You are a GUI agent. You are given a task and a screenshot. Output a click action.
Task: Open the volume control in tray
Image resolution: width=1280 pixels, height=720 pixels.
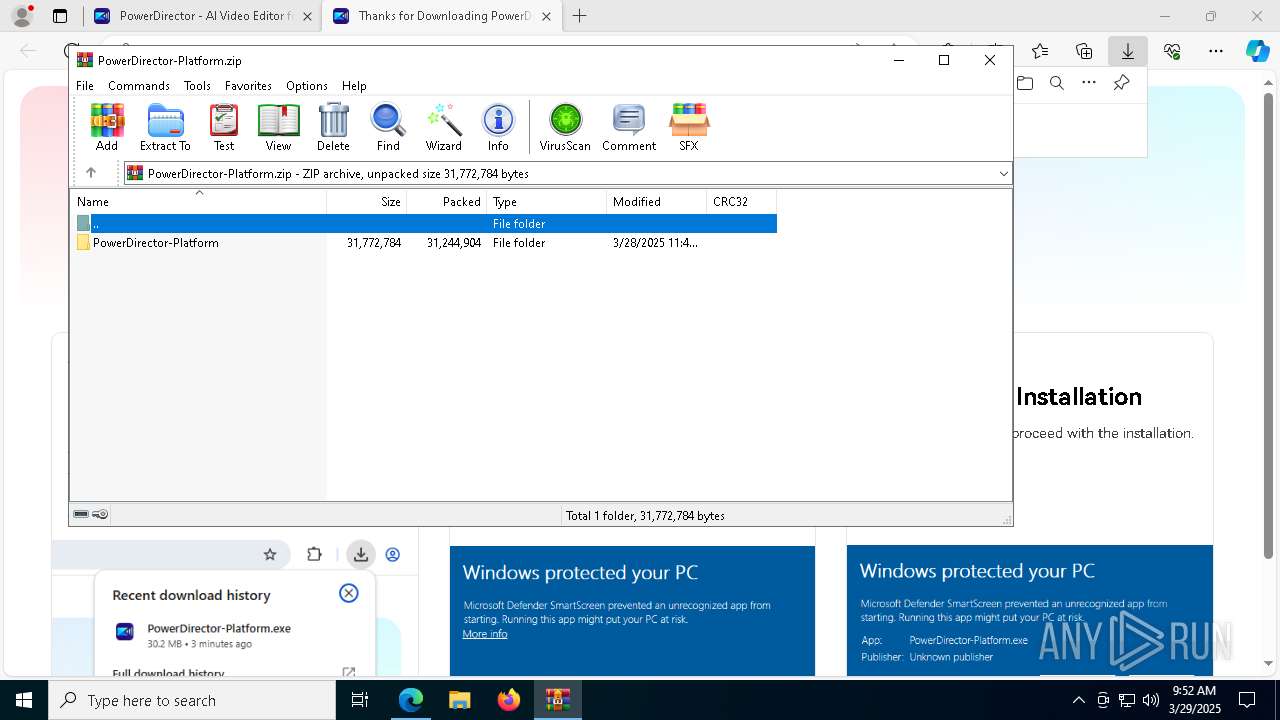1151,700
